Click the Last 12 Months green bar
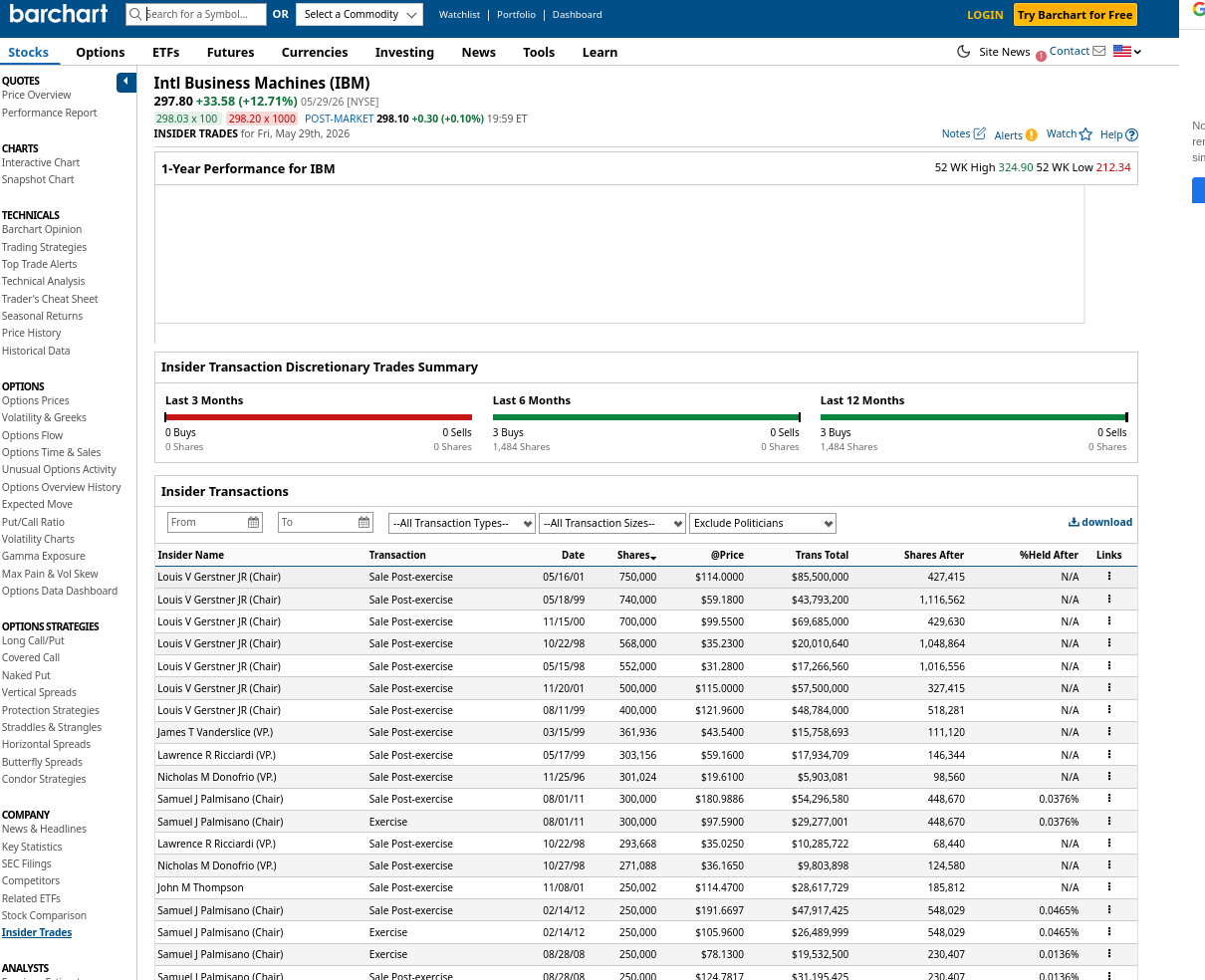Image resolution: width=1205 pixels, height=980 pixels. tap(974, 417)
